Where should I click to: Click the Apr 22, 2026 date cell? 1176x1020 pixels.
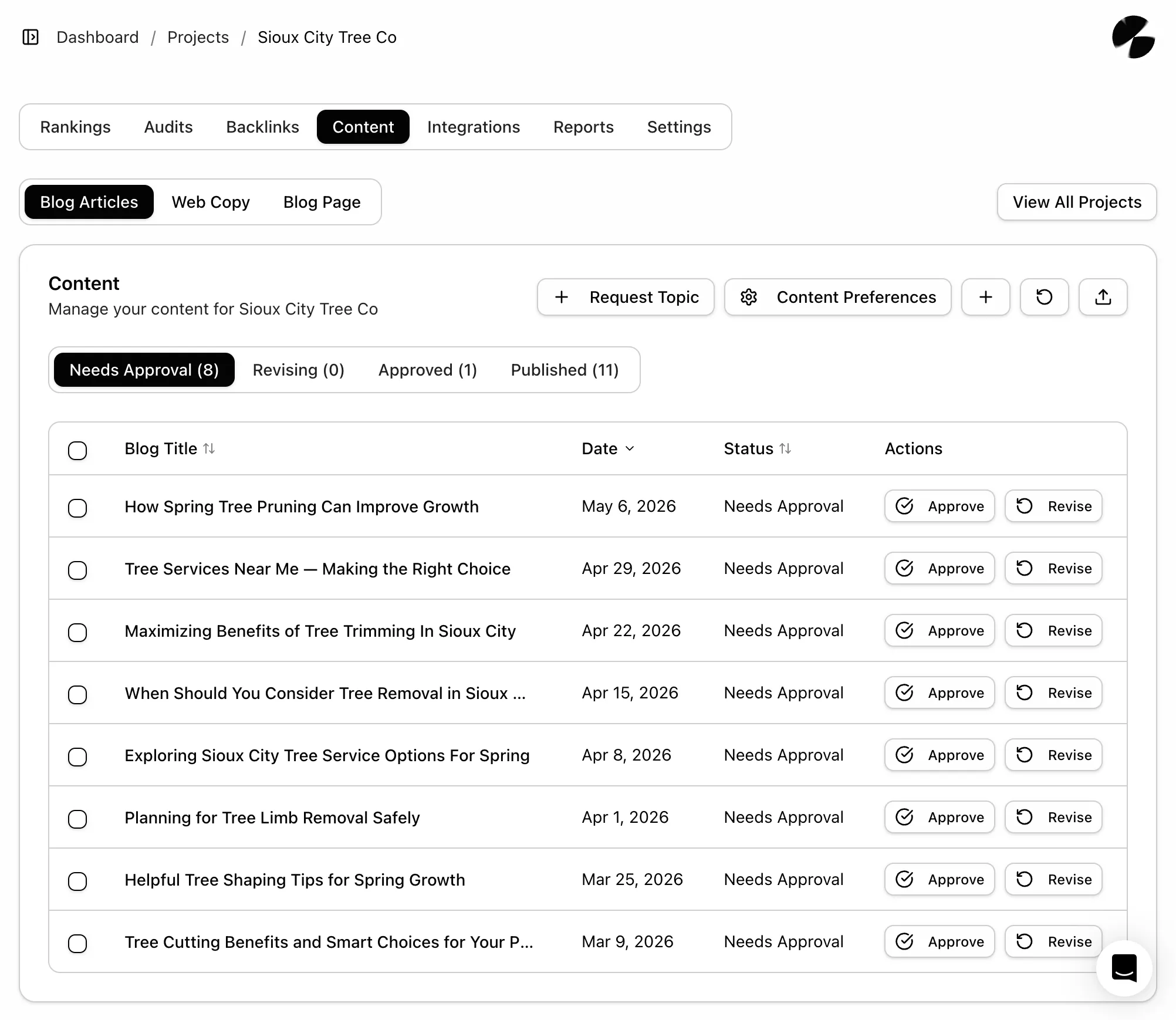coord(631,630)
